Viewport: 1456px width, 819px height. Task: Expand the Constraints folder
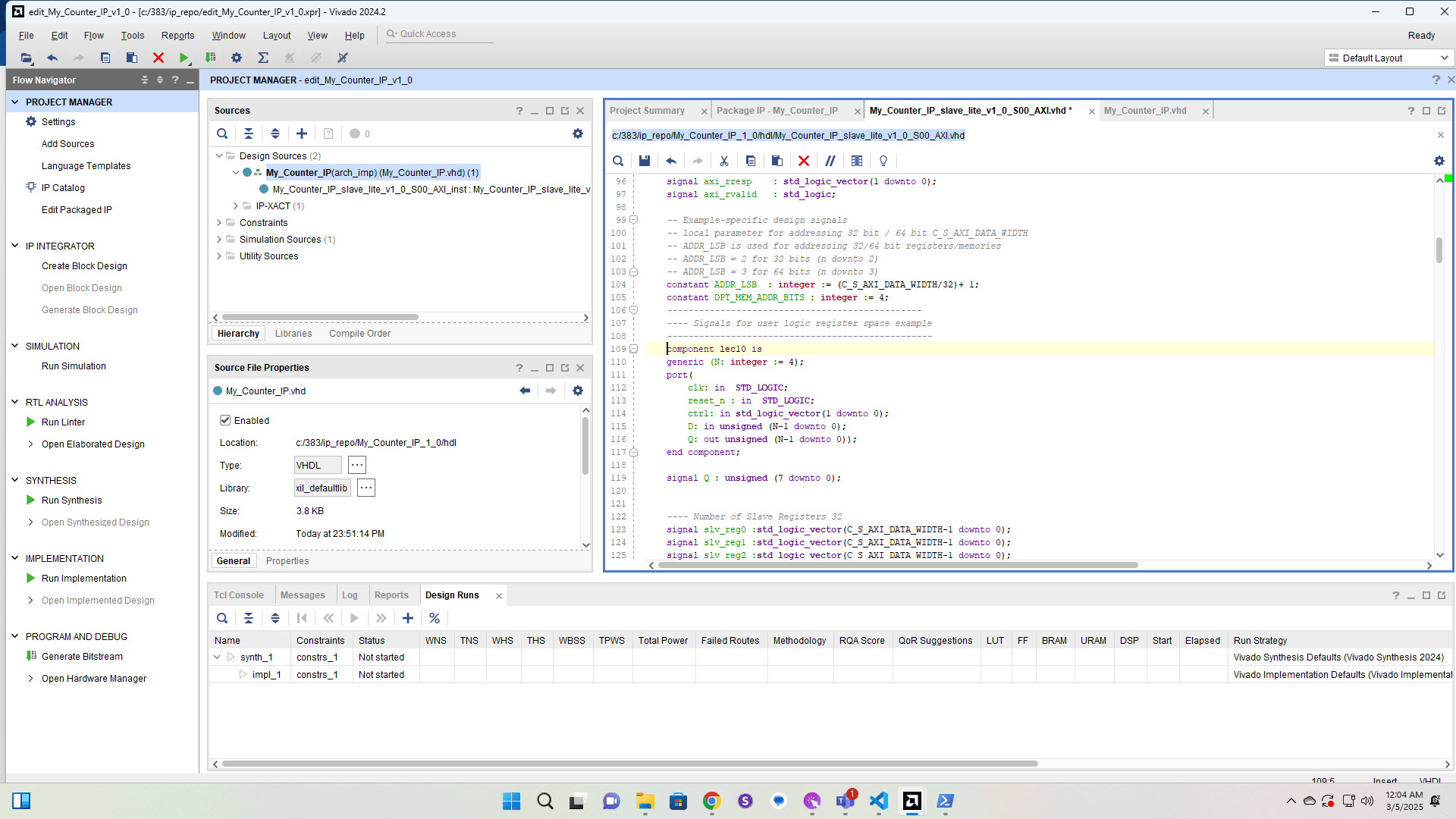pyautogui.click(x=219, y=223)
